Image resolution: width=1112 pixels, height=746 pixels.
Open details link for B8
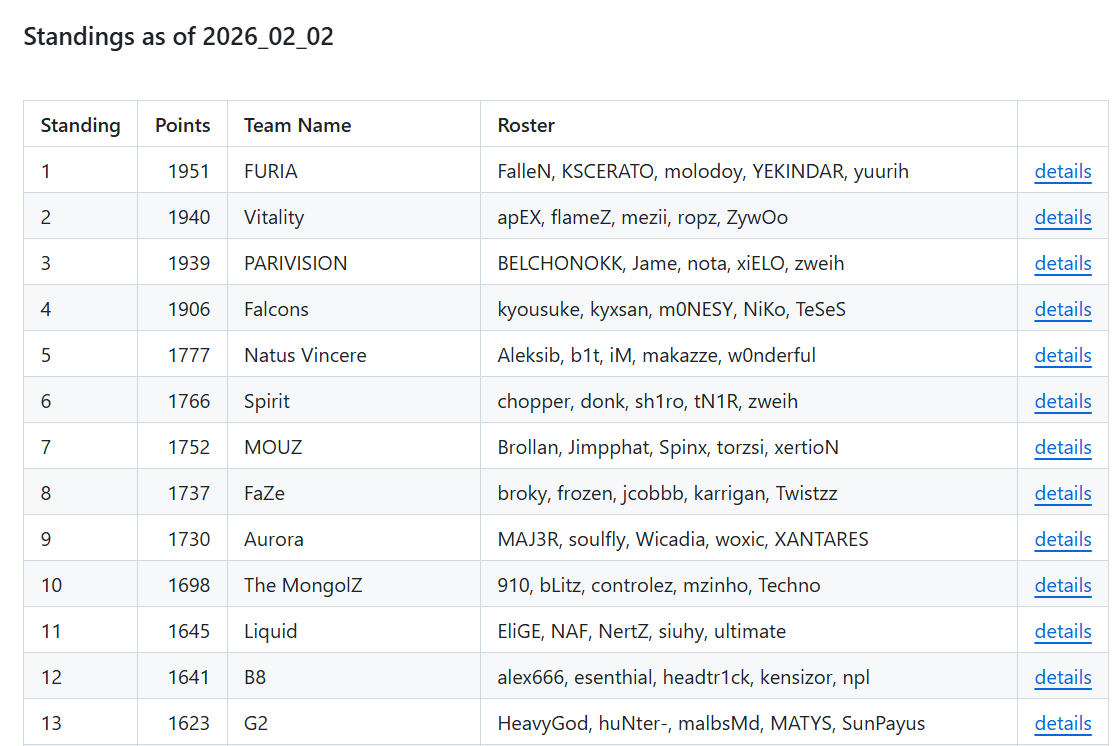coord(1062,678)
